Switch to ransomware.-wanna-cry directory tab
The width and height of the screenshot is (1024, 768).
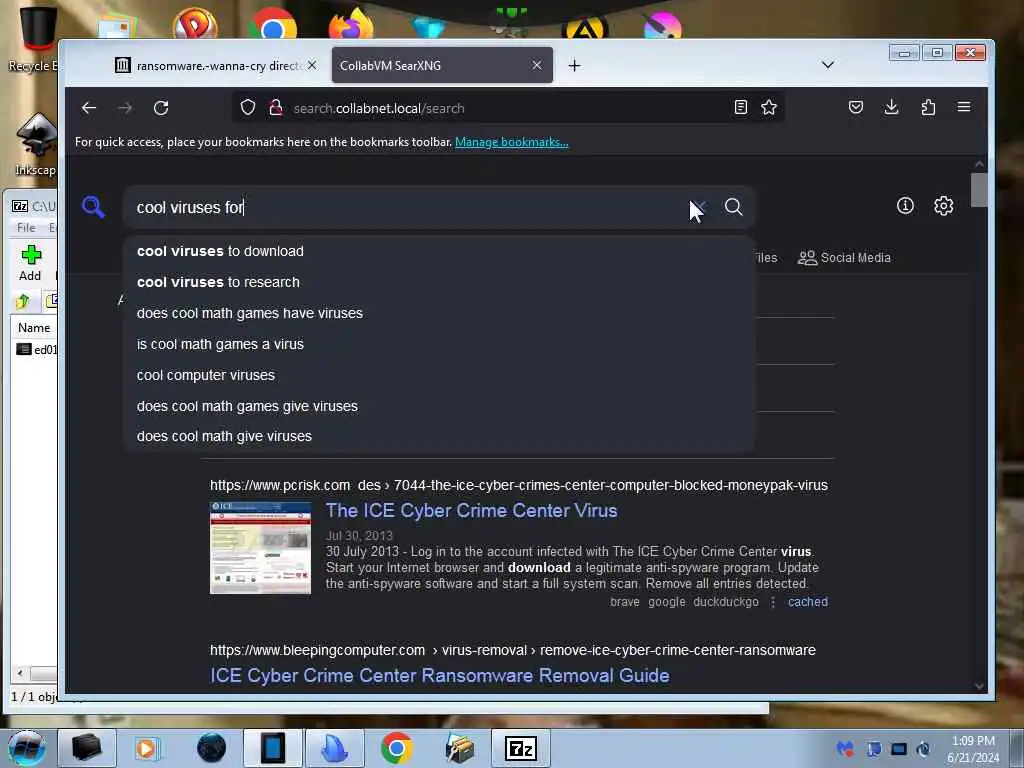[207, 65]
